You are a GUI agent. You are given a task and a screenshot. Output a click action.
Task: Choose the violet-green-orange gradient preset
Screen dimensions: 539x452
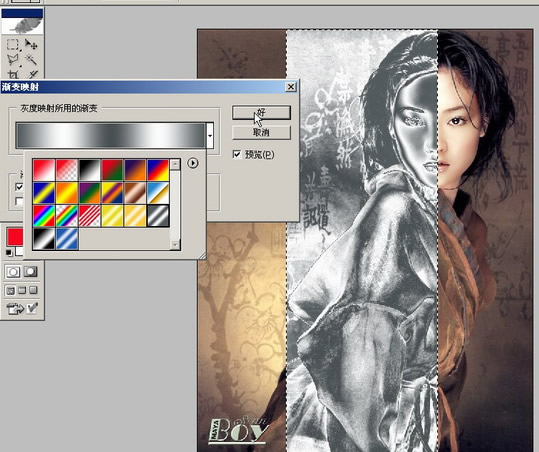pyautogui.click(x=89, y=193)
